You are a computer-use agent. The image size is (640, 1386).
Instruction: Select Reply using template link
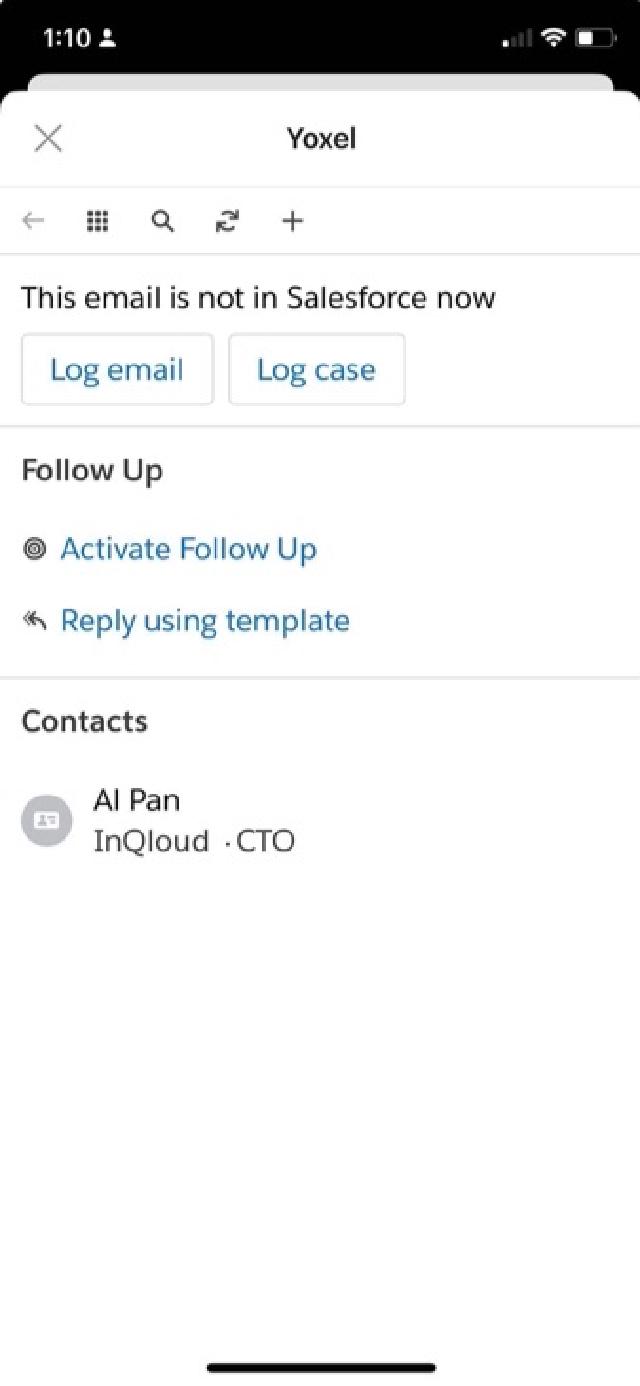click(x=205, y=621)
